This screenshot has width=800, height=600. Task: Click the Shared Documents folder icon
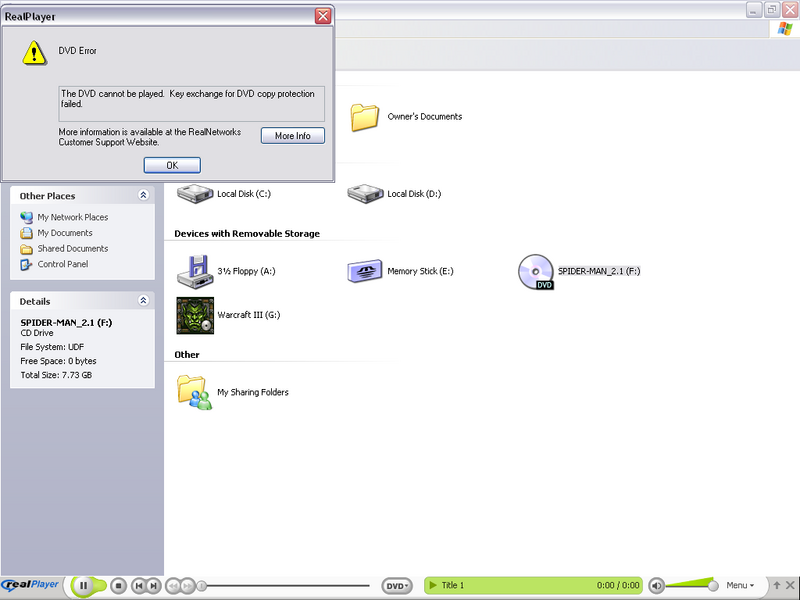click(27, 249)
